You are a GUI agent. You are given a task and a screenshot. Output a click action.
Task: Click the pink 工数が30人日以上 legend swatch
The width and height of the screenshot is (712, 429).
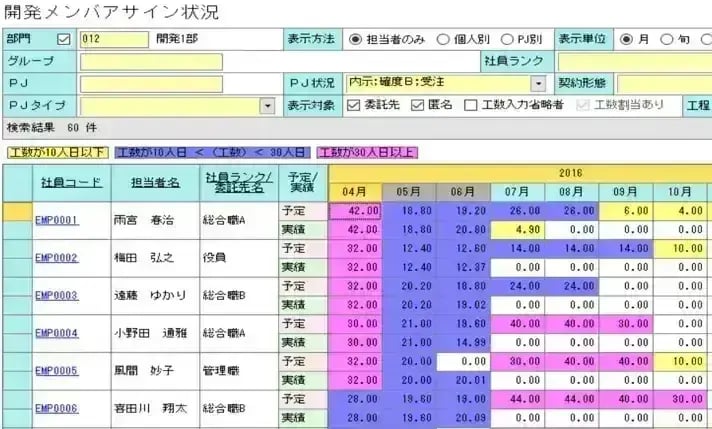[x=368, y=152]
